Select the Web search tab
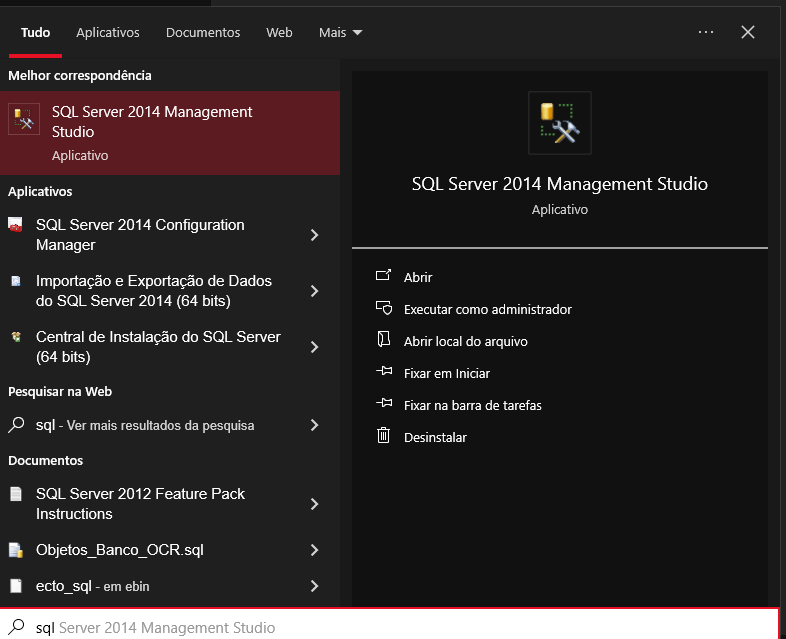 point(279,33)
